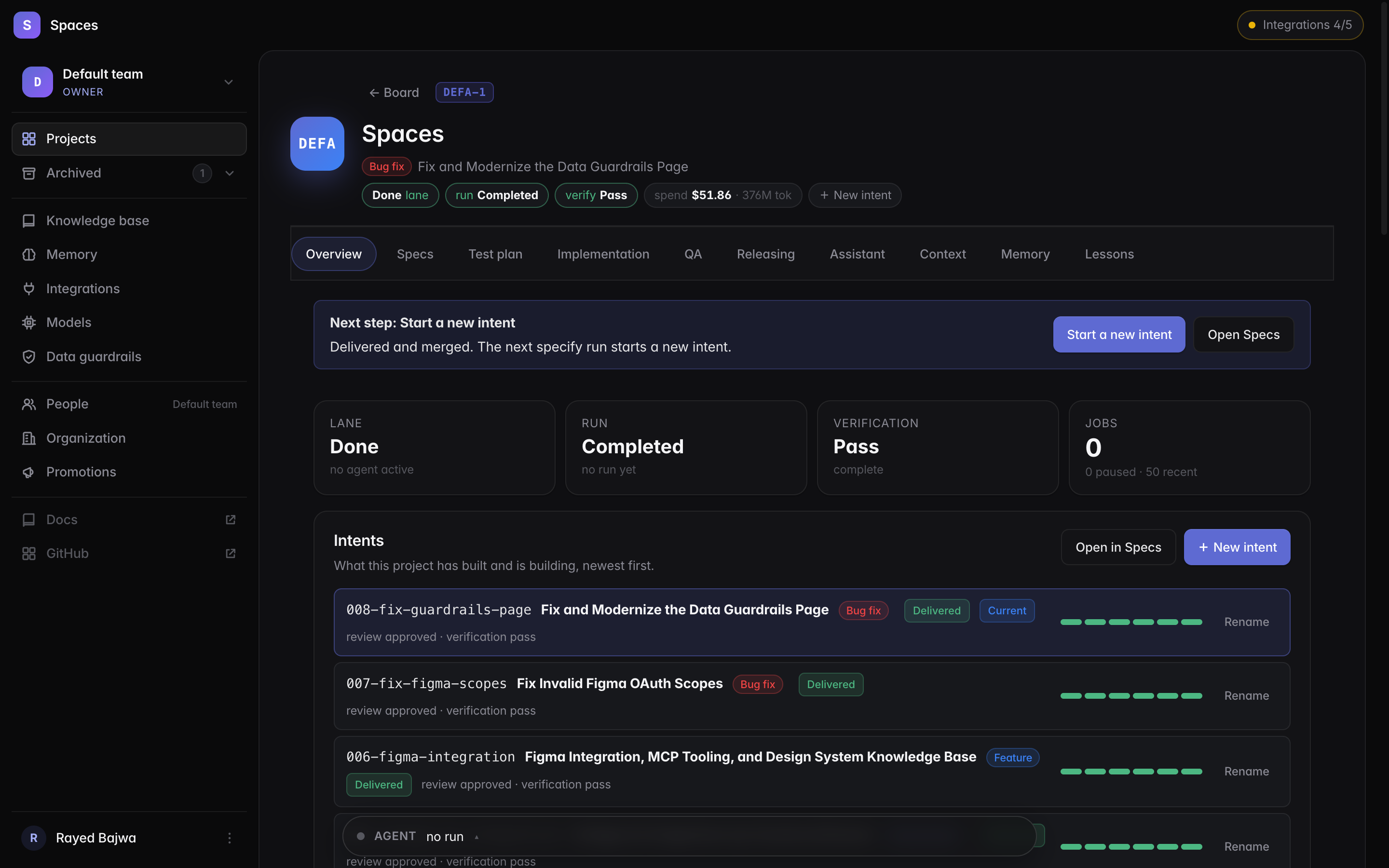Click the Organization building icon
The image size is (1389, 868).
(x=29, y=438)
